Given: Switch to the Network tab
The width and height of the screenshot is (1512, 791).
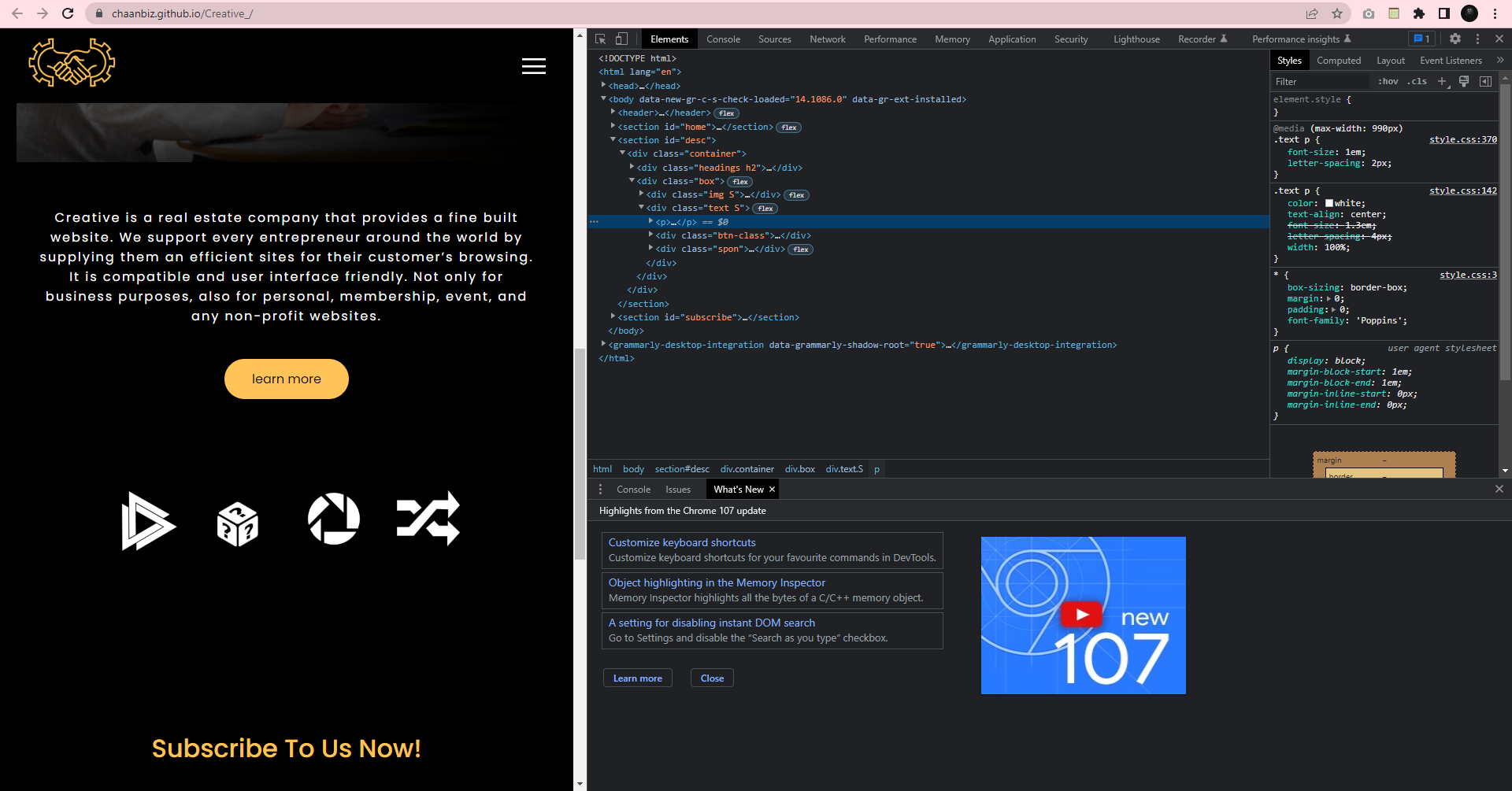Looking at the screenshot, I should 828,39.
